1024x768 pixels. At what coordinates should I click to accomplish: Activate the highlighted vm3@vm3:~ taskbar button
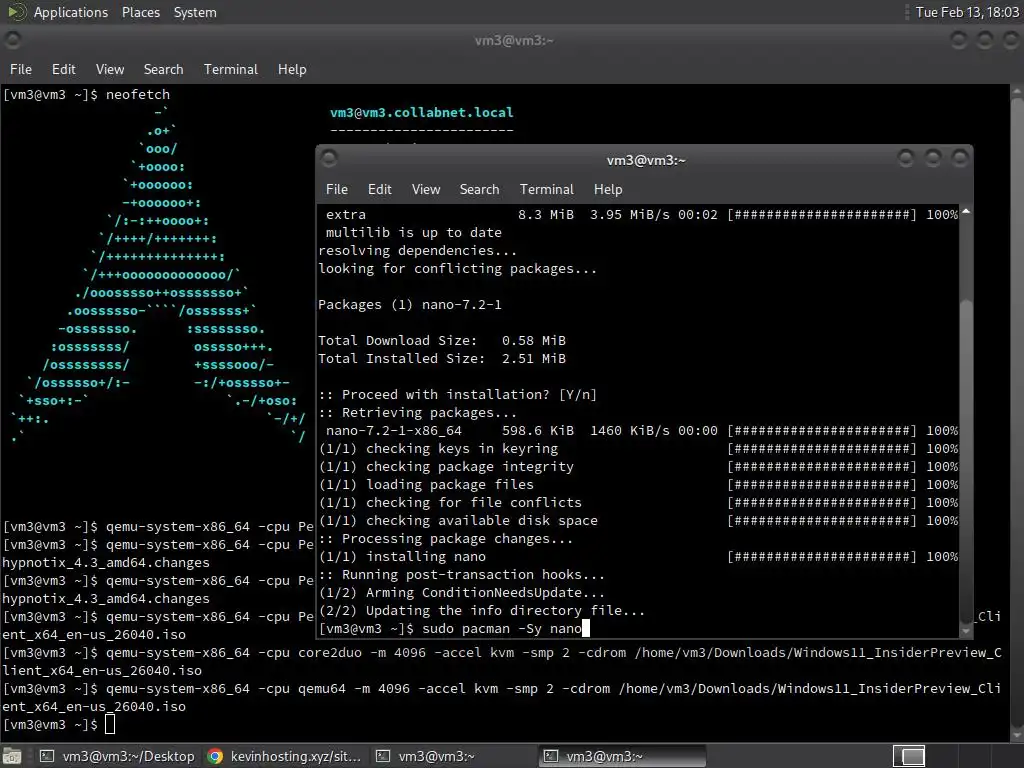pyautogui.click(x=622, y=756)
